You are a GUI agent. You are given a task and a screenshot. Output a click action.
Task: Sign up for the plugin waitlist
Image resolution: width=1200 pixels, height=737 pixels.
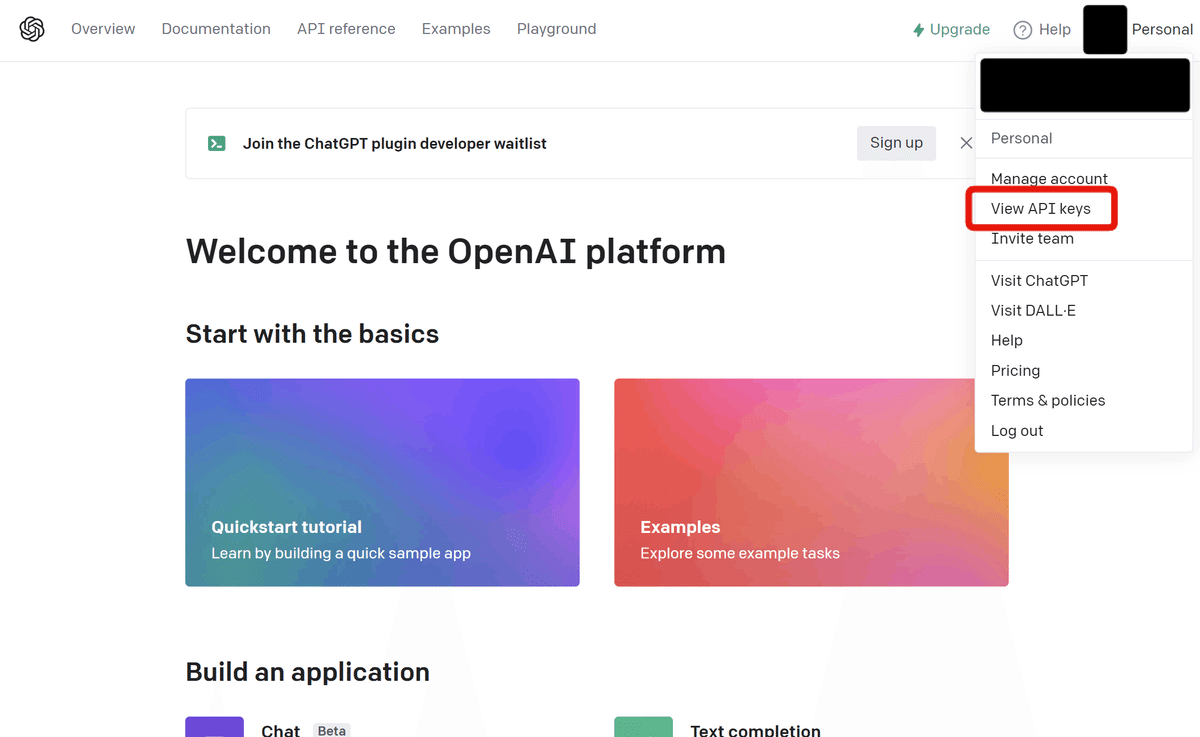[x=896, y=143]
